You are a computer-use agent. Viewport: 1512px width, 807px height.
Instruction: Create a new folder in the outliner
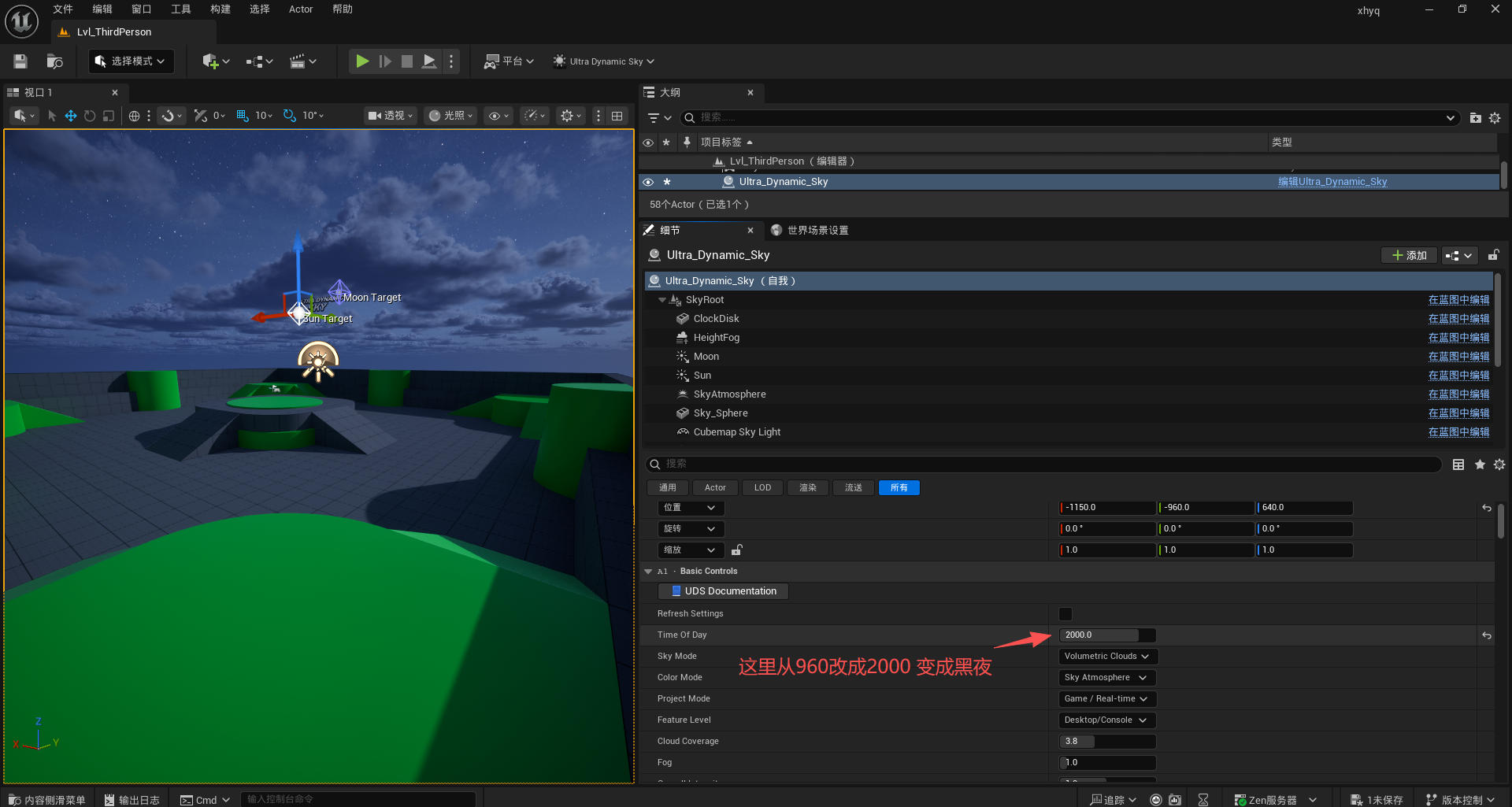[1476, 118]
